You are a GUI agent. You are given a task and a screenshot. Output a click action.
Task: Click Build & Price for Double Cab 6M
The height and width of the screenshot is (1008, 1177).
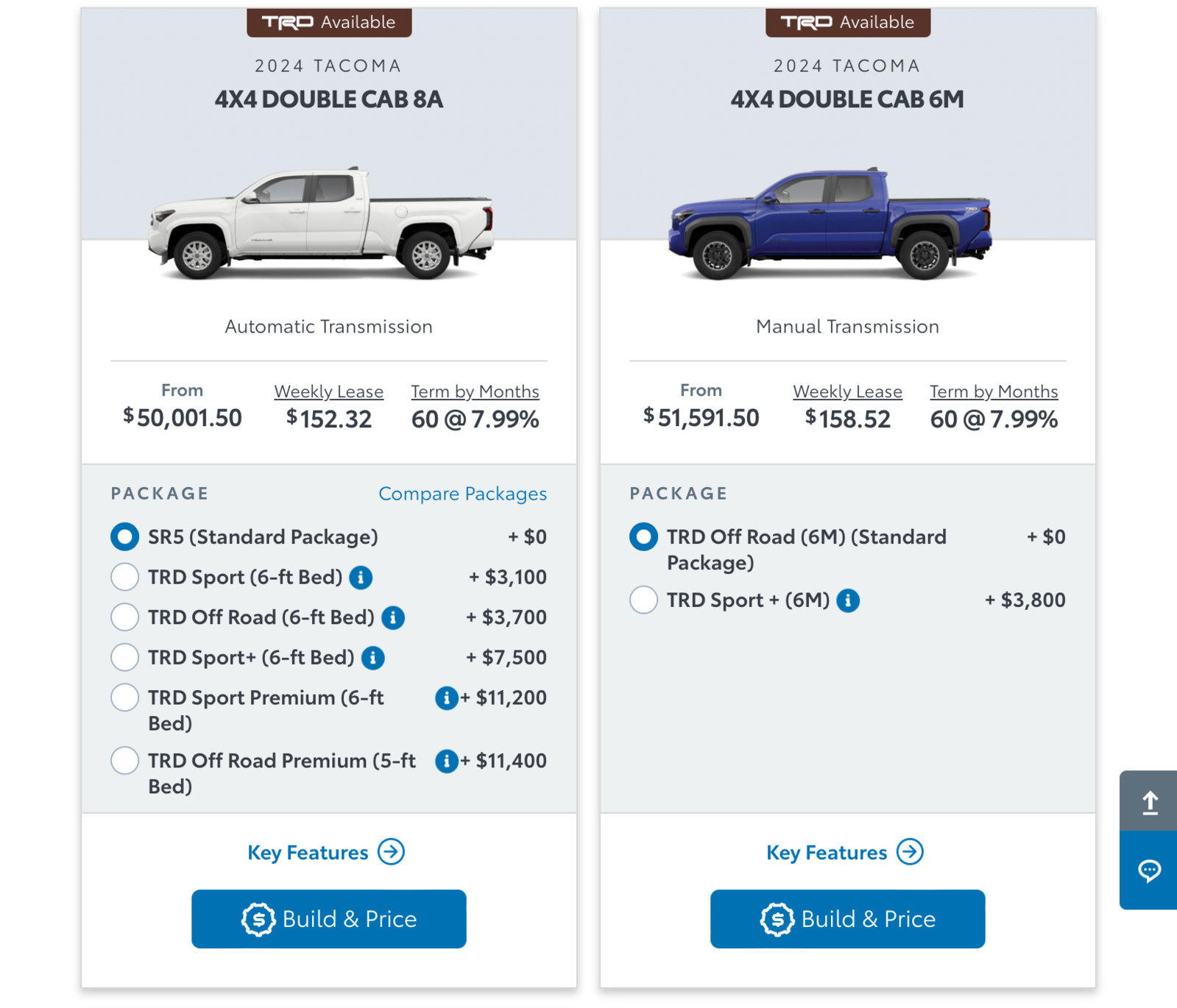pyautogui.click(x=847, y=919)
